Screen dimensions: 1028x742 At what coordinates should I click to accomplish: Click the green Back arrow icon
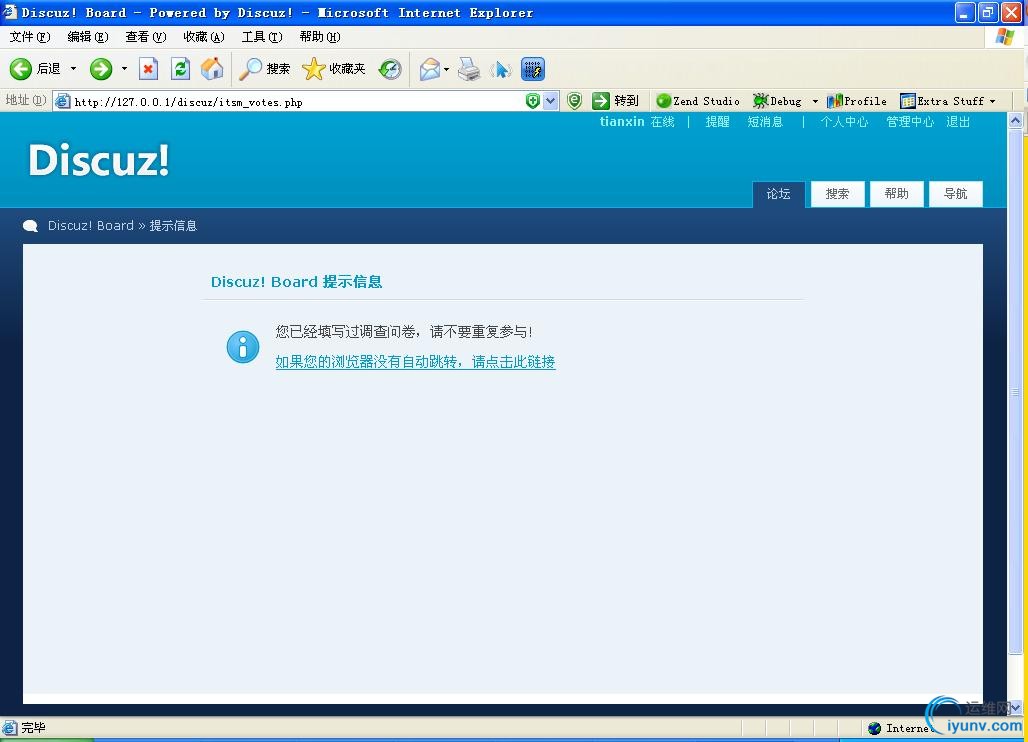tap(20, 69)
